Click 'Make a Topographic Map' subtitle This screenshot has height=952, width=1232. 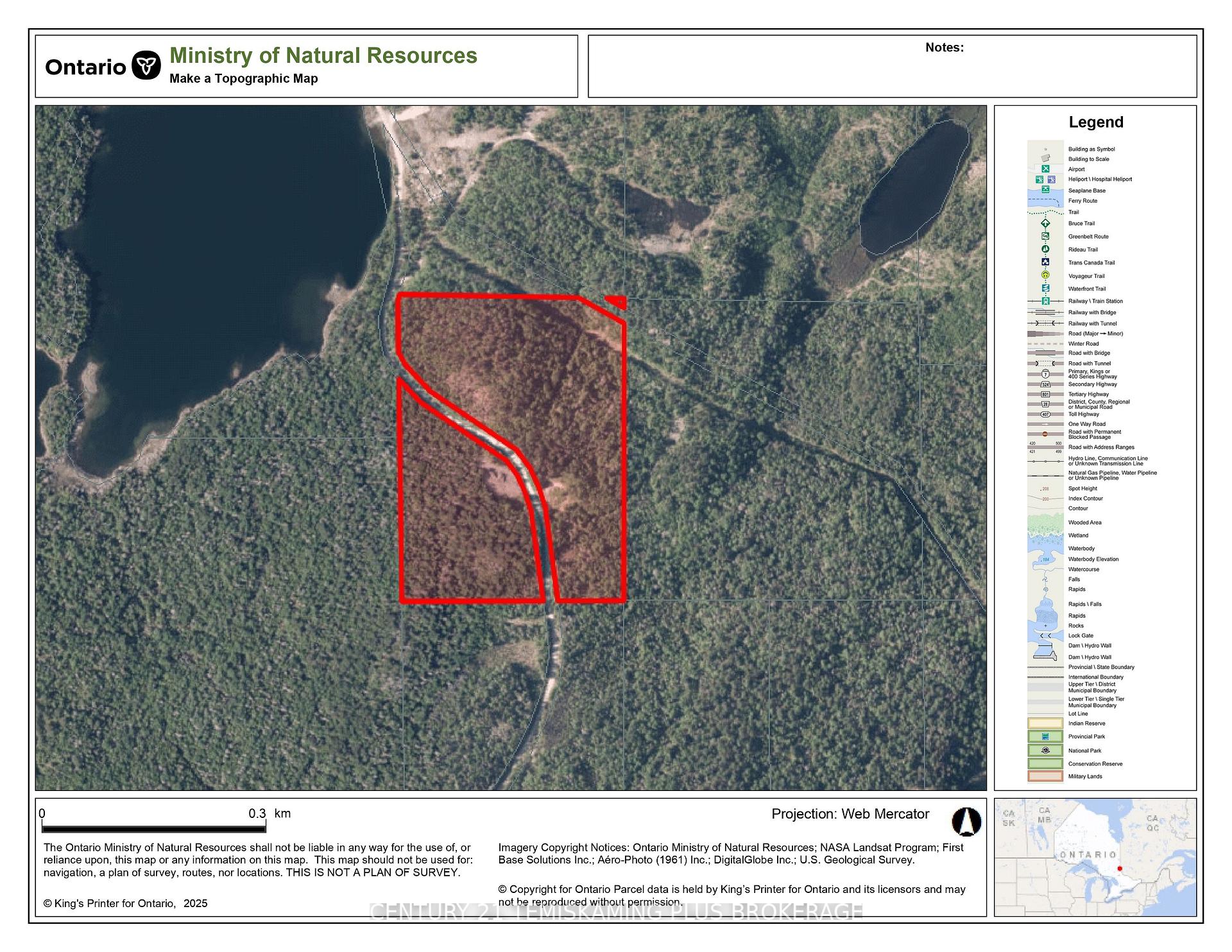pyautogui.click(x=244, y=78)
